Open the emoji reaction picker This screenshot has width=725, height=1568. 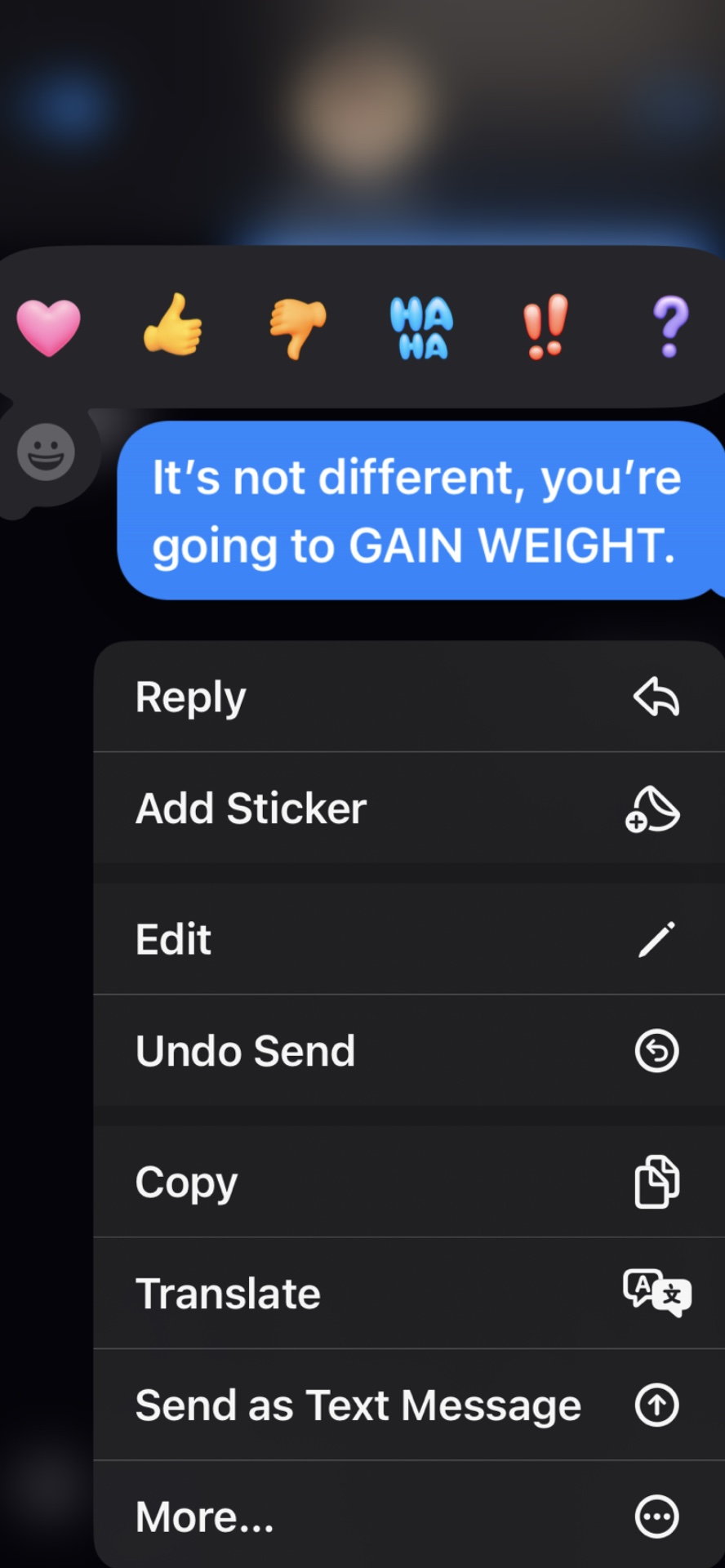(47, 452)
